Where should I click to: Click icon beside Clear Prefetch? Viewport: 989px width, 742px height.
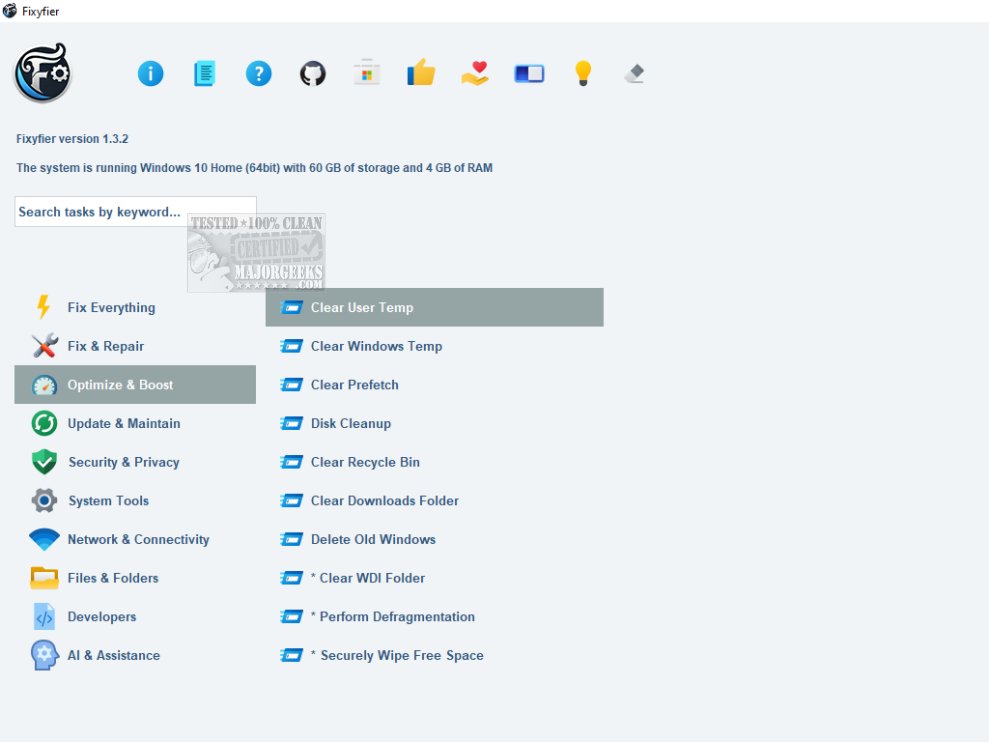tap(291, 385)
